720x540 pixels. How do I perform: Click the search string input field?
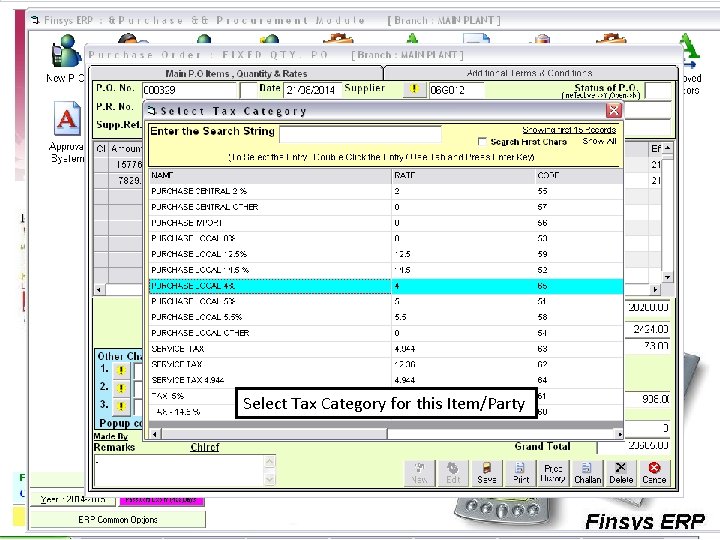(360, 135)
